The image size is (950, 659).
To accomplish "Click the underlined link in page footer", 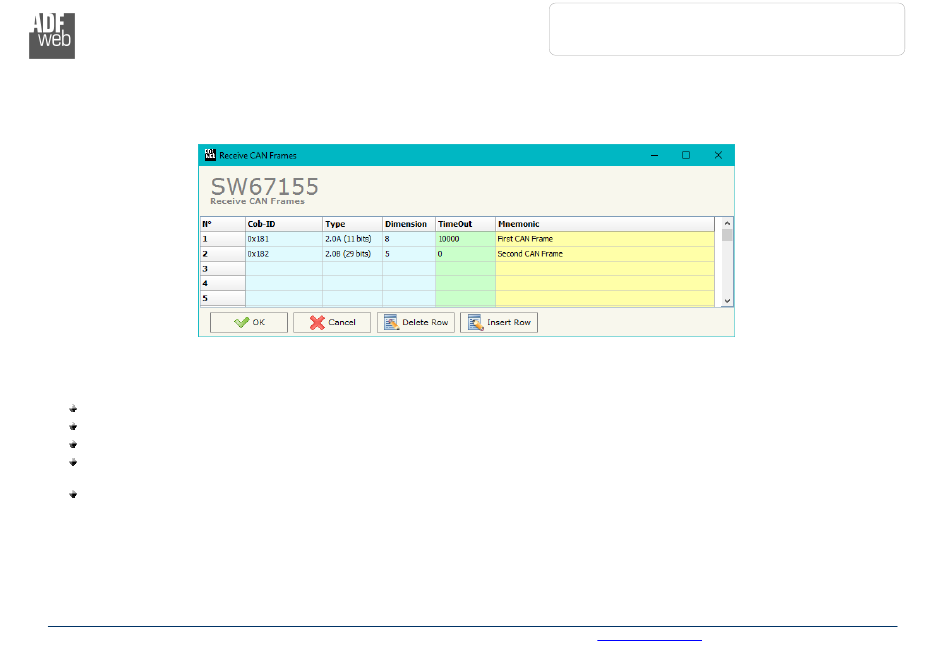I will 649,638.
